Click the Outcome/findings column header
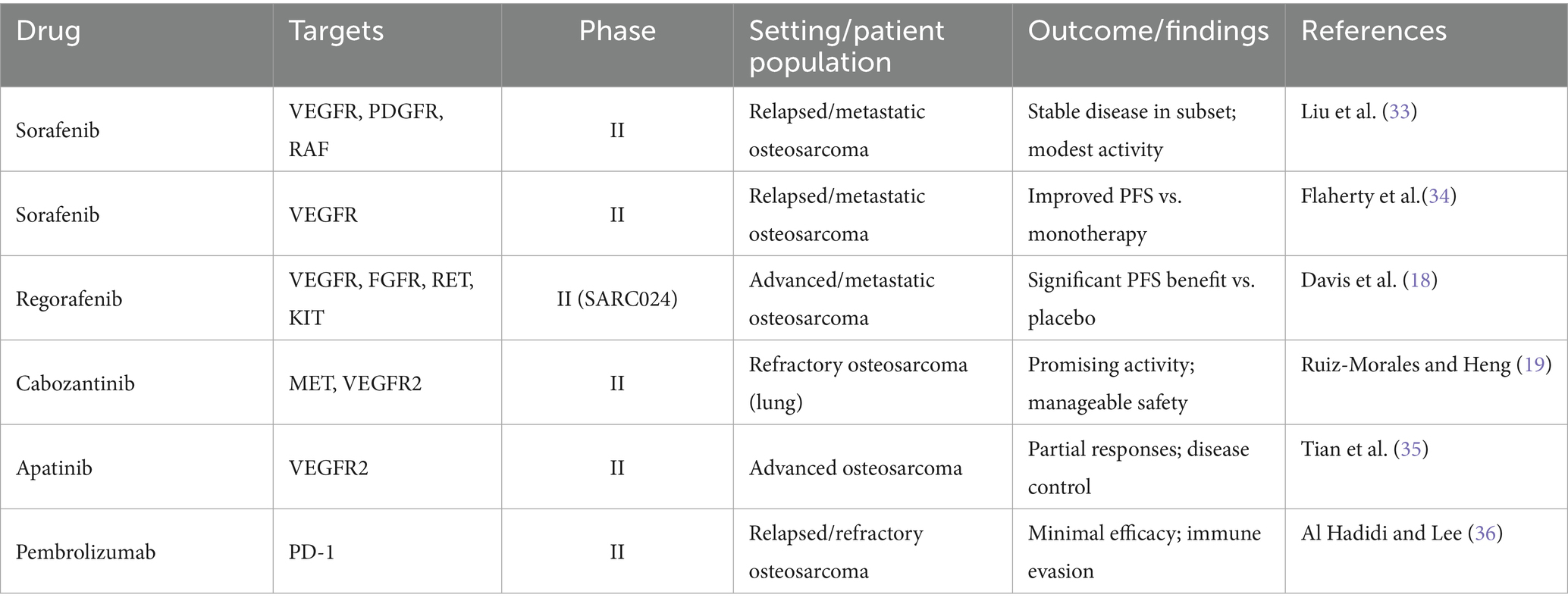This screenshot has width=1568, height=607. [1148, 31]
